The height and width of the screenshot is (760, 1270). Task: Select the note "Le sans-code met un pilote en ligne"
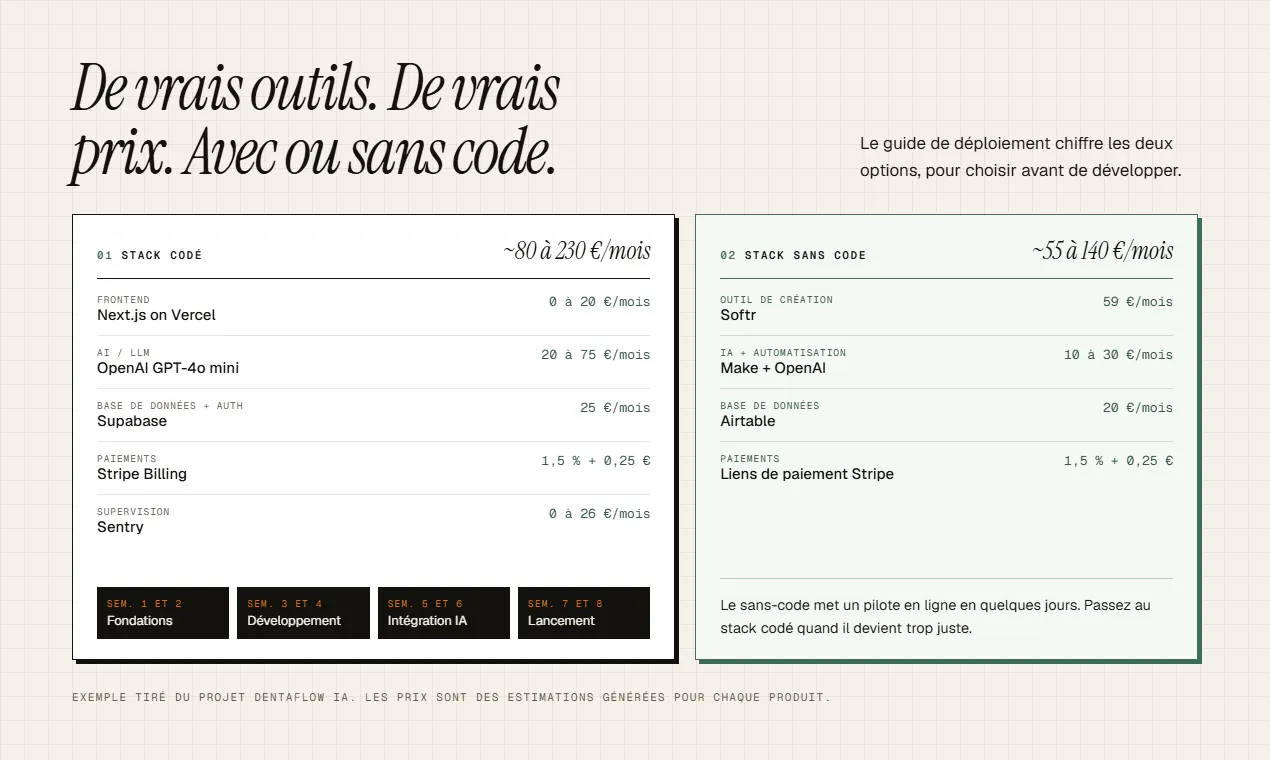(x=936, y=617)
